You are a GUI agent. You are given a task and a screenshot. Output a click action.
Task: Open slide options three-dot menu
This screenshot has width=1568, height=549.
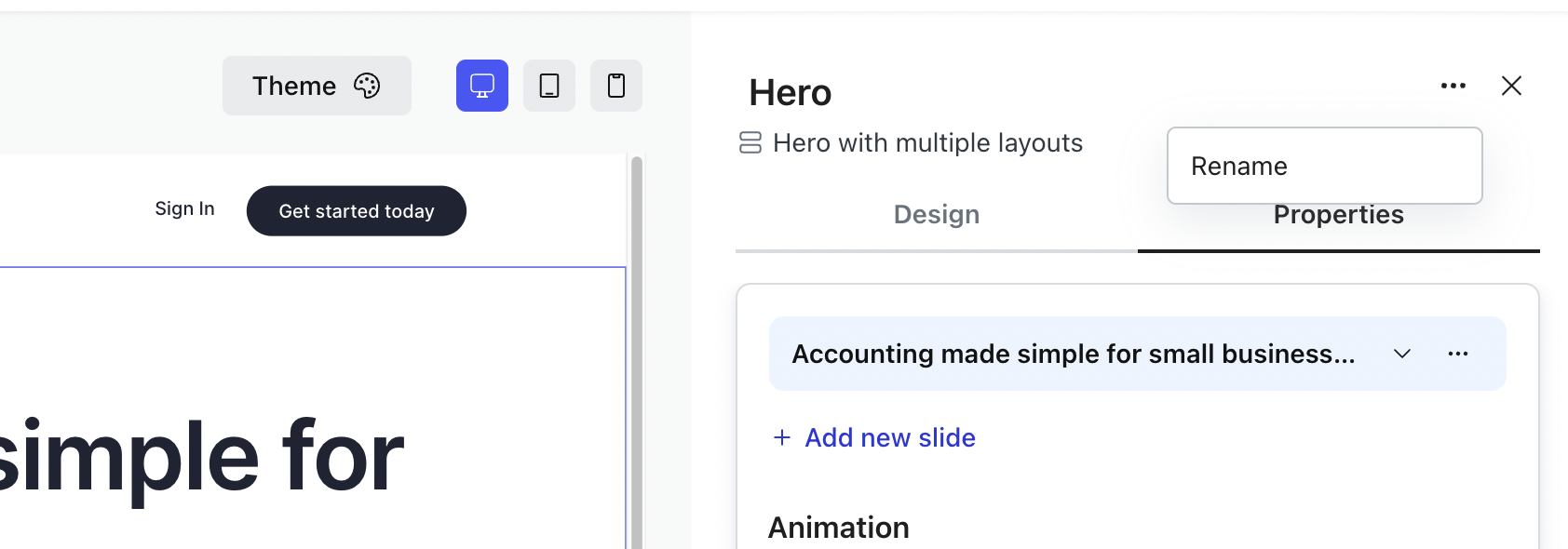pyautogui.click(x=1458, y=354)
